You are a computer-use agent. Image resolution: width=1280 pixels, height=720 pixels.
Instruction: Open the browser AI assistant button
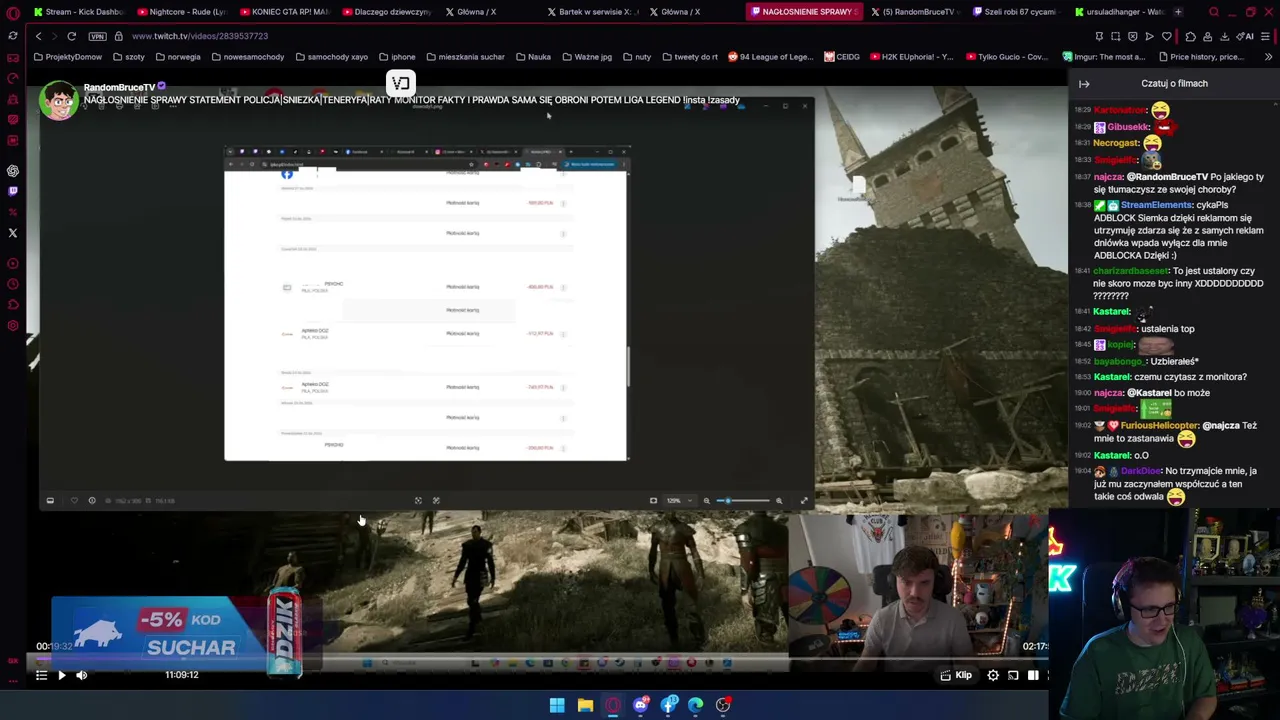1246,36
